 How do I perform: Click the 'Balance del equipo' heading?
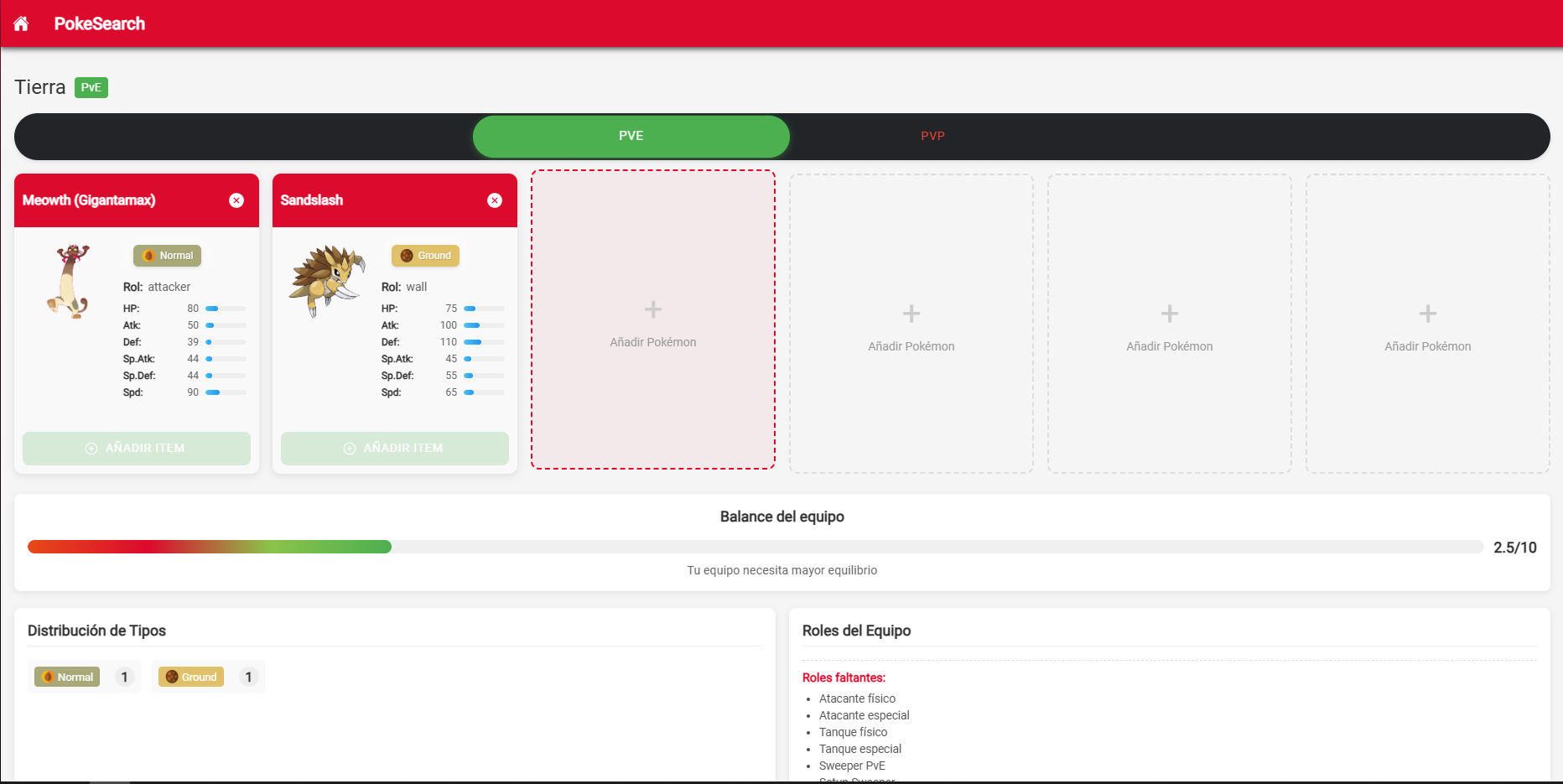tap(782, 517)
